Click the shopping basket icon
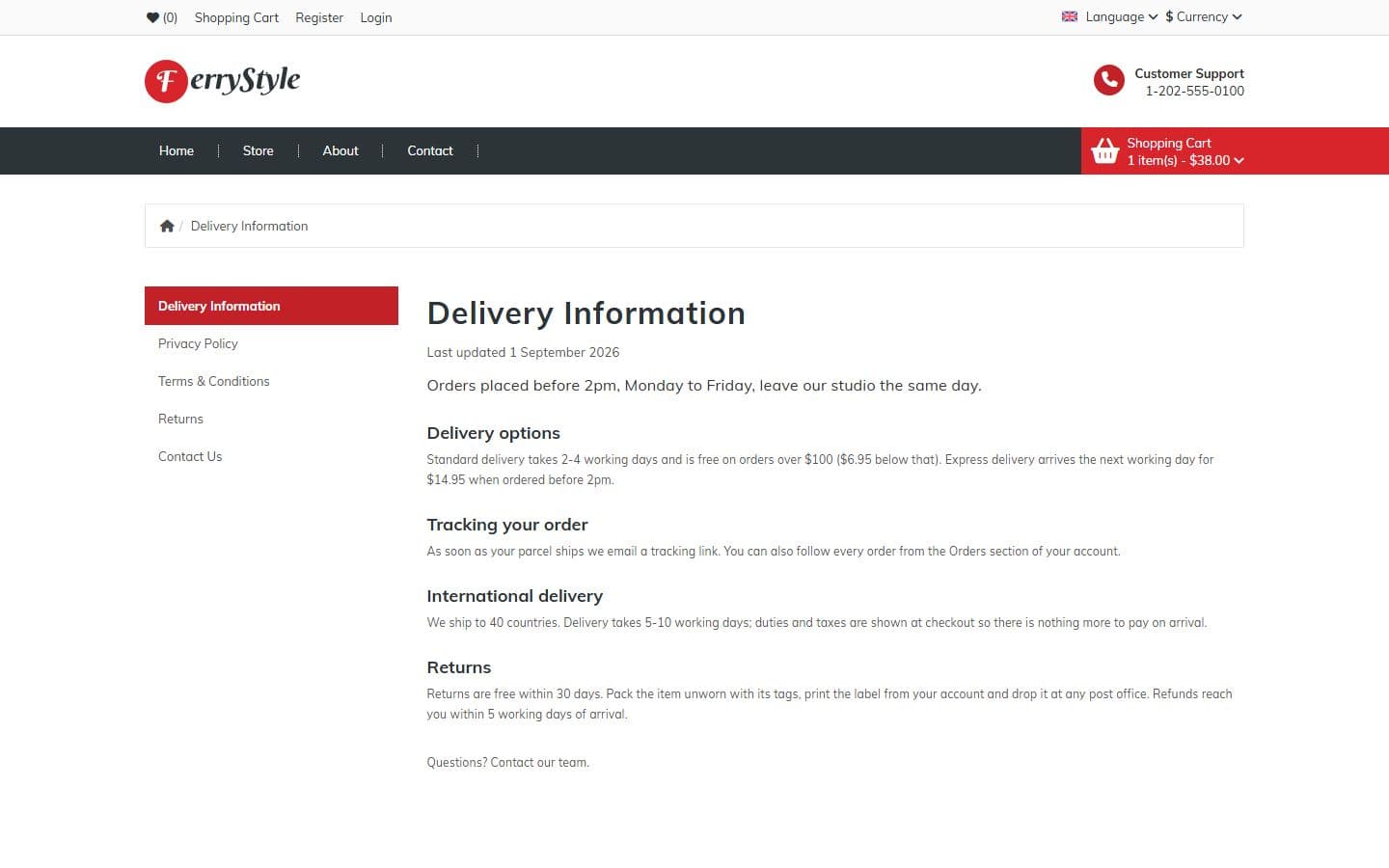Screen dimensions: 1389x868 [1104, 151]
